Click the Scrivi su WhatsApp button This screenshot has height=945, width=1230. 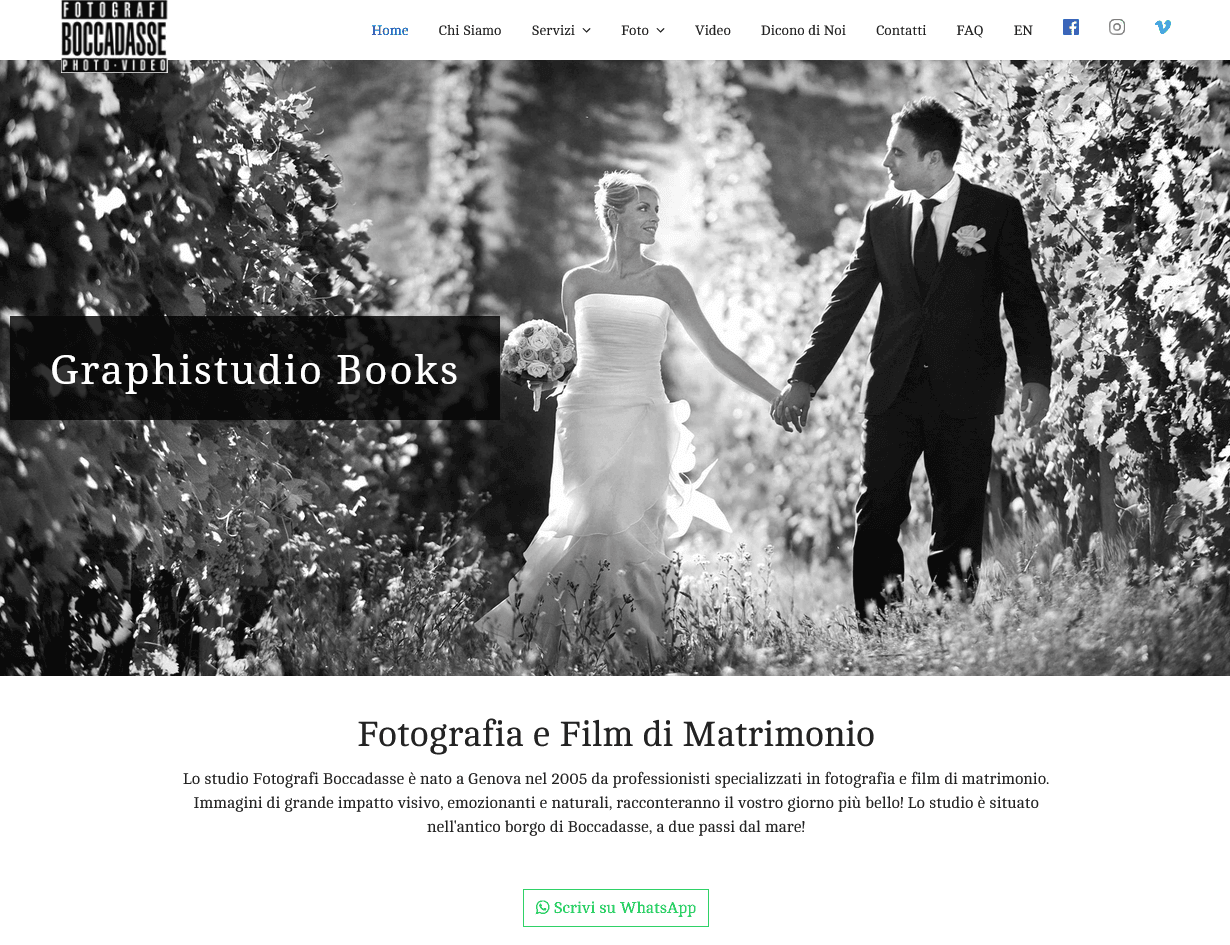pos(616,908)
